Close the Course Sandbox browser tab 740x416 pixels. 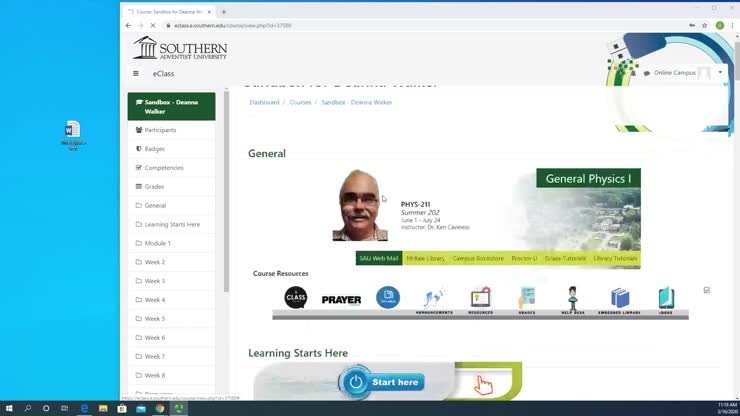point(209,12)
